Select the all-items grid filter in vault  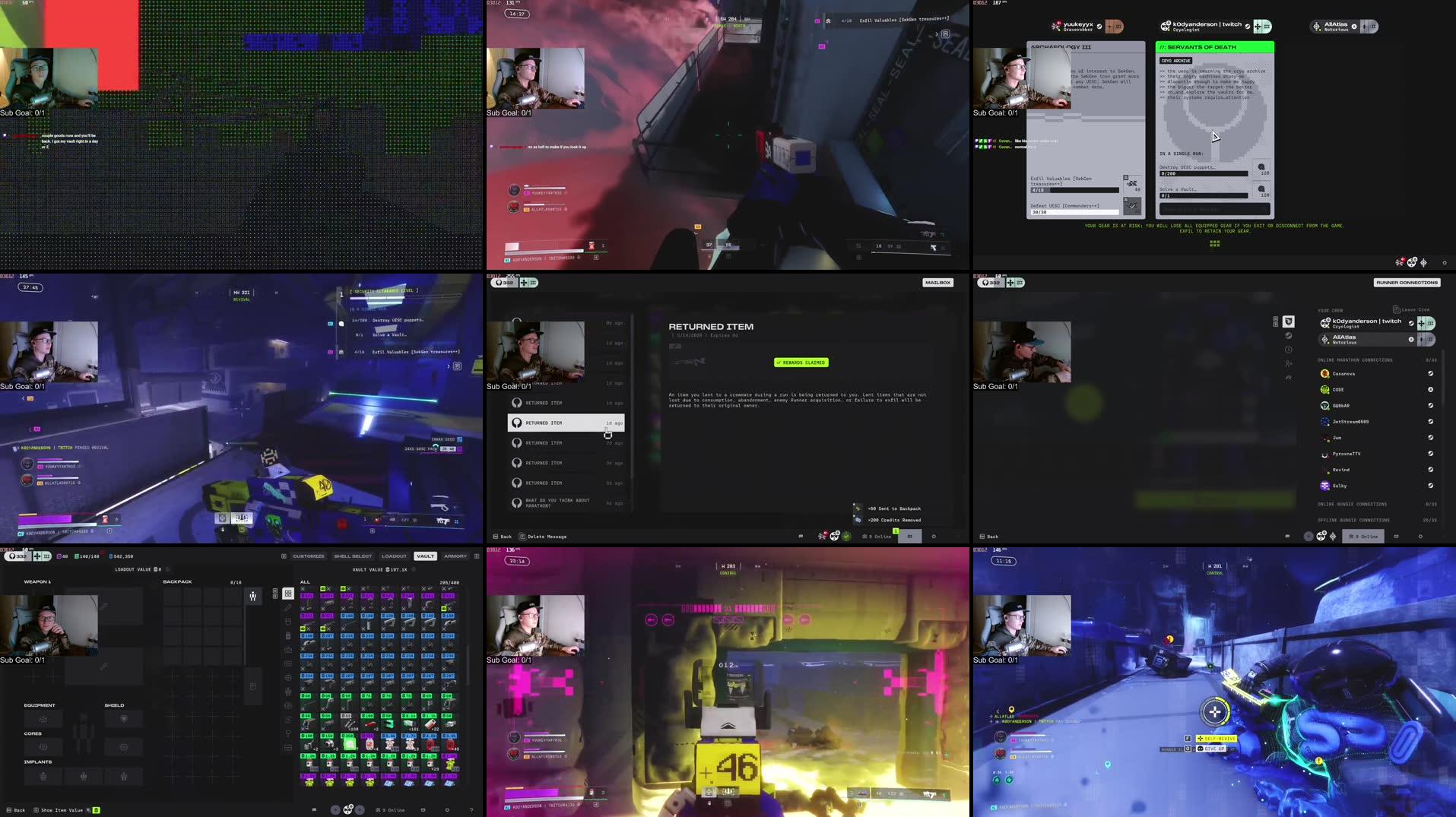(288, 594)
